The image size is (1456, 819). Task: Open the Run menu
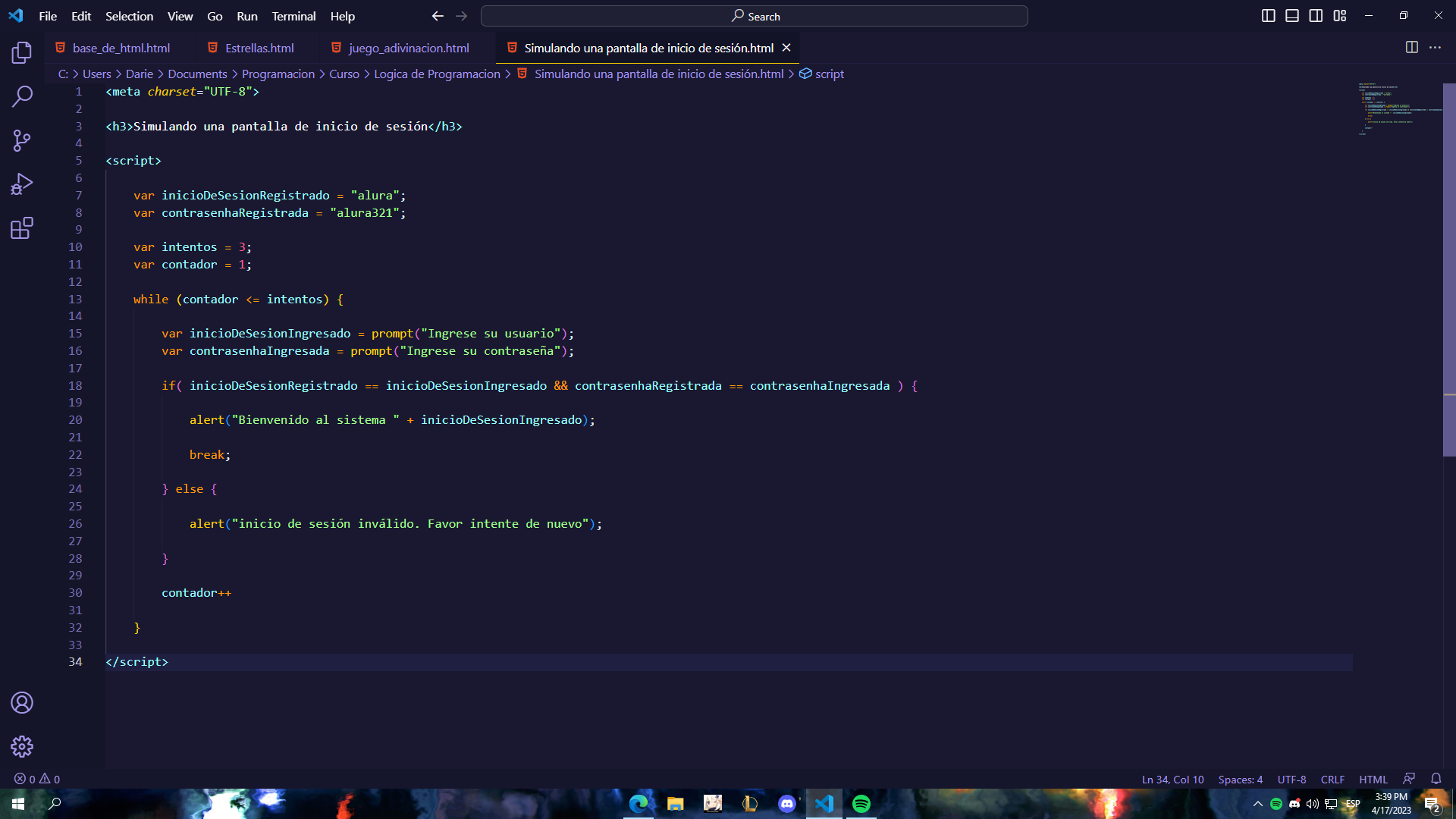tap(247, 16)
